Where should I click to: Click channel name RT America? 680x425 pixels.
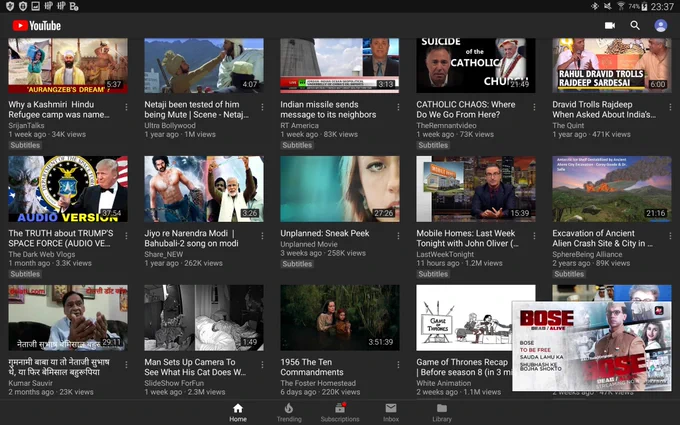[299, 125]
